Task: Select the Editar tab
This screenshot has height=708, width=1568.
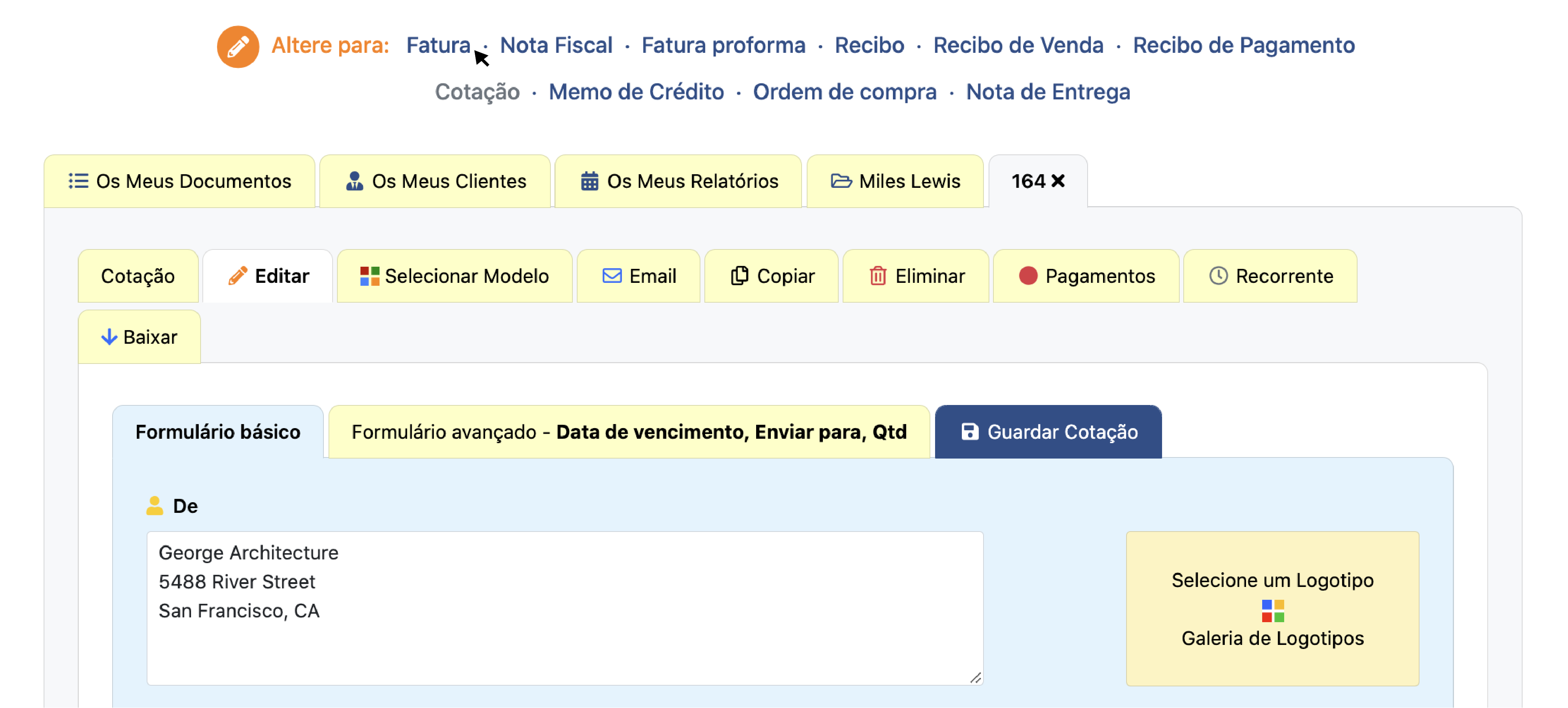Action: click(x=268, y=276)
